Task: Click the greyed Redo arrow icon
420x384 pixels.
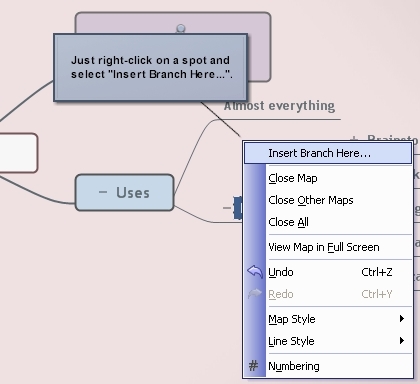Action: tap(255, 294)
